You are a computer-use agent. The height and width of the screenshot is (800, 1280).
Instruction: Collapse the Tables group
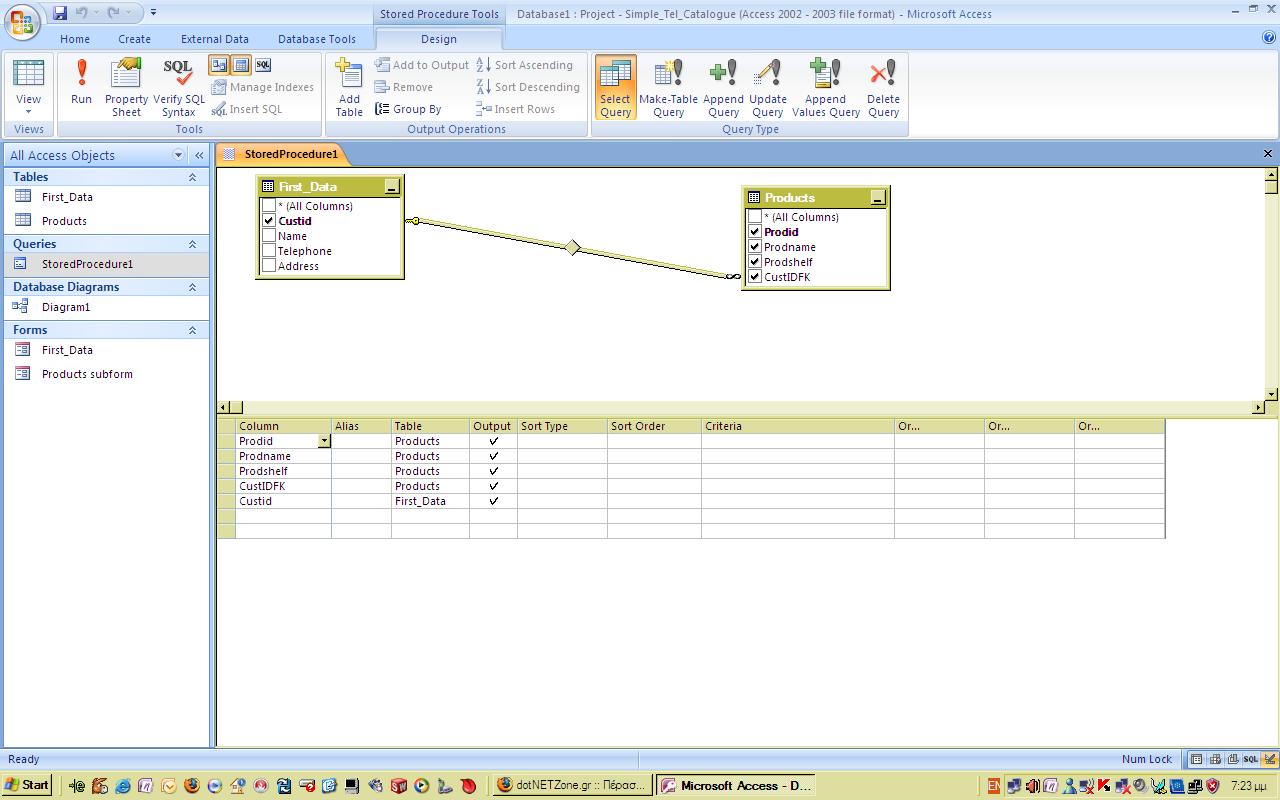pyautogui.click(x=192, y=177)
